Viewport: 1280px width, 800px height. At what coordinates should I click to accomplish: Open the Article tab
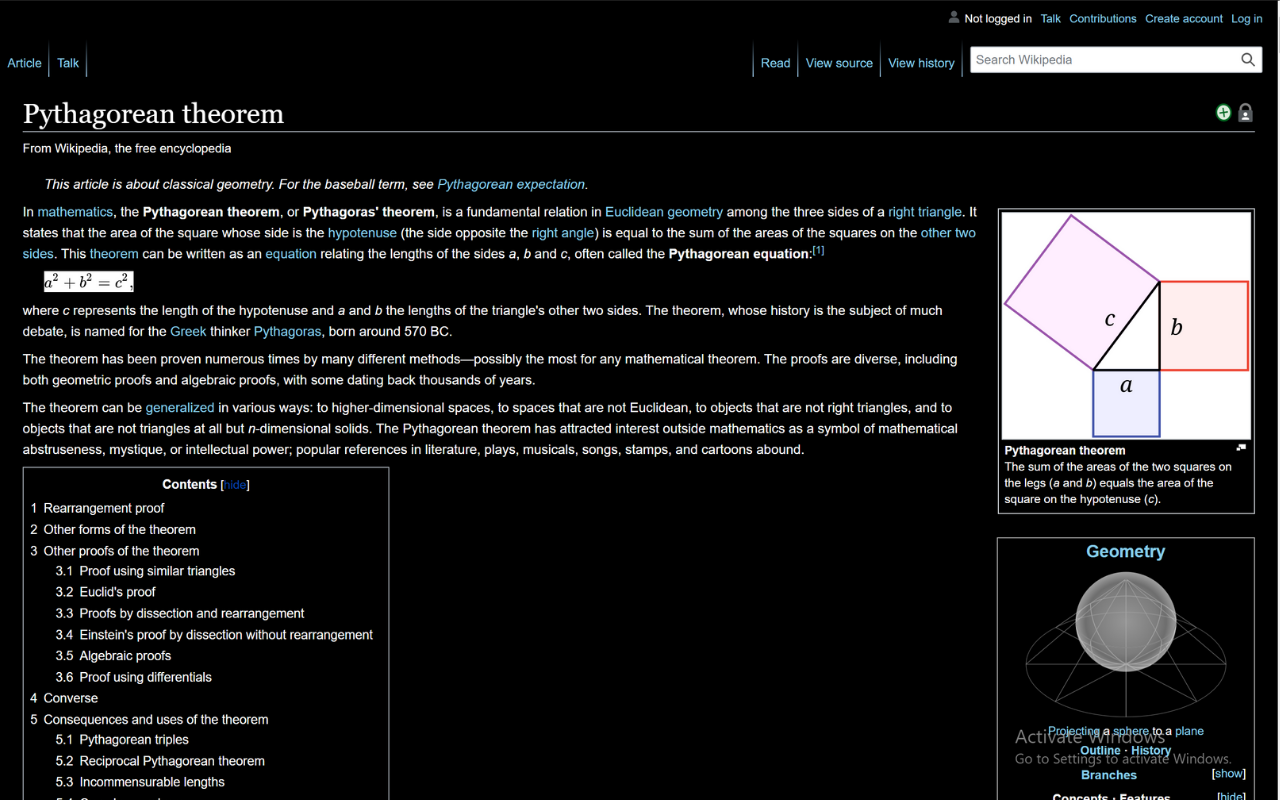pos(24,63)
